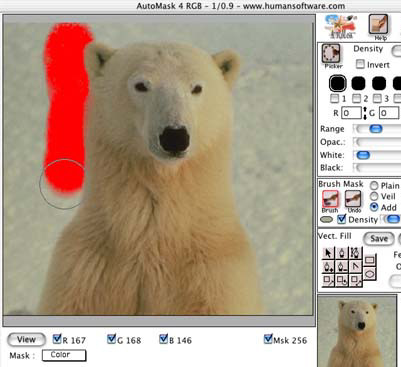Click the bear's nose in main canvas
The height and width of the screenshot is (367, 401).
(x=174, y=139)
